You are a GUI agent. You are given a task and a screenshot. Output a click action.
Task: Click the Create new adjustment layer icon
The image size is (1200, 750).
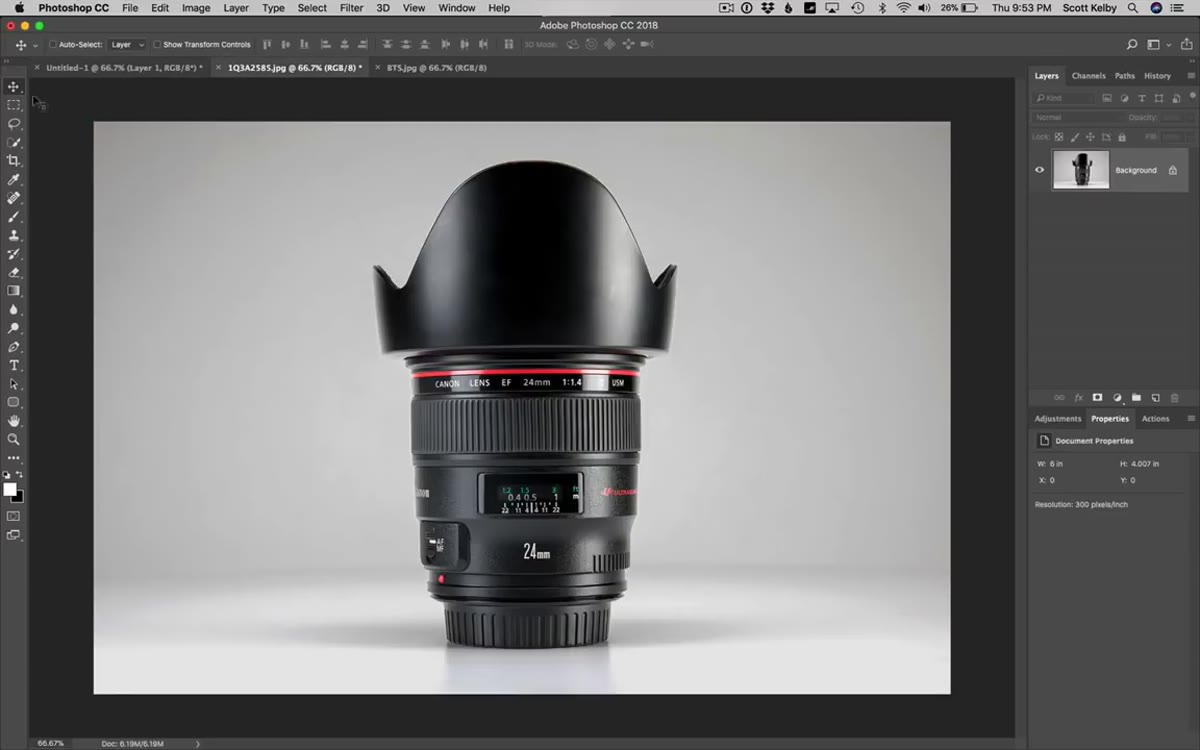point(1117,397)
